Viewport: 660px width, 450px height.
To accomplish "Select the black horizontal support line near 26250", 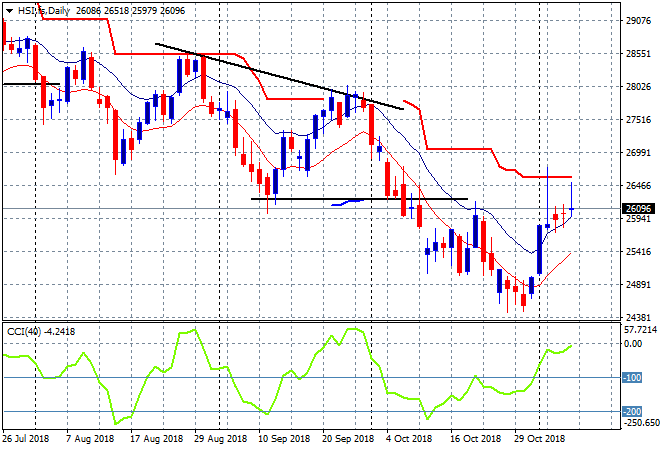I will pos(359,198).
